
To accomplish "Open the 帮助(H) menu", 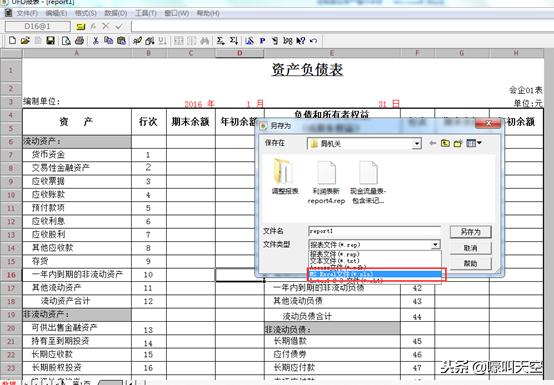I will click(208, 13).
